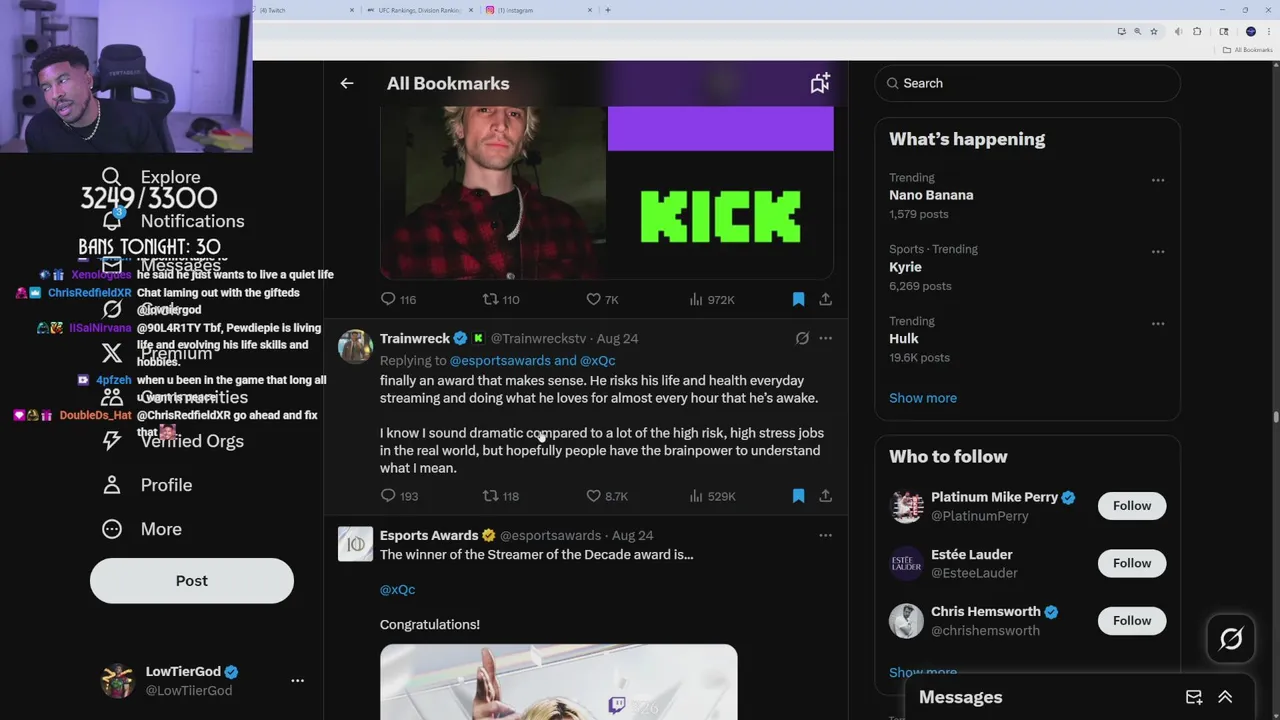
Task: Click Show more under What's happening
Action: (x=923, y=398)
